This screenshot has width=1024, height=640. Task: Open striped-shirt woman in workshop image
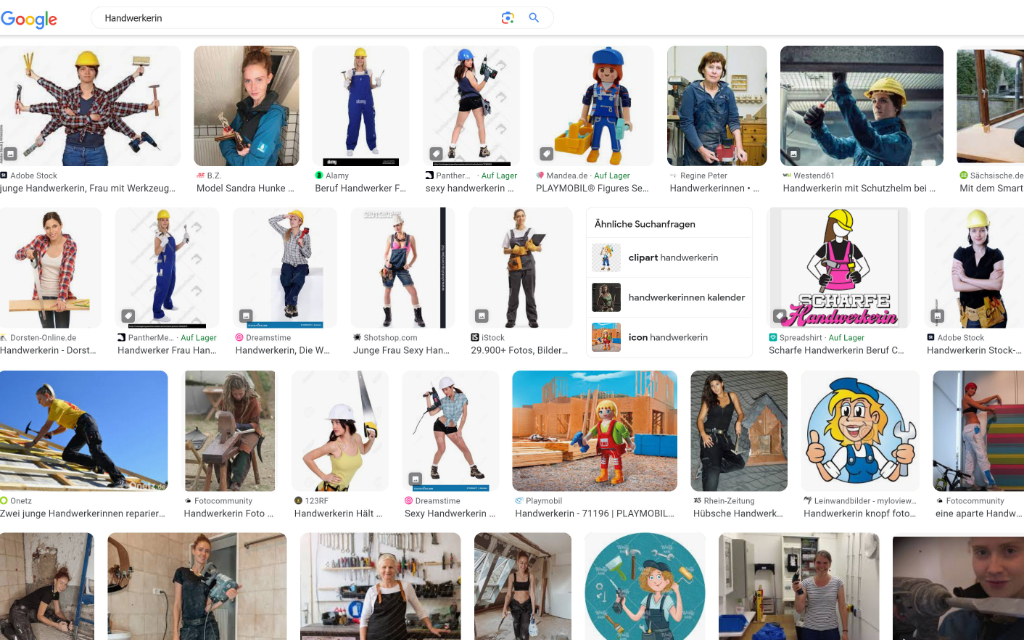[799, 586]
